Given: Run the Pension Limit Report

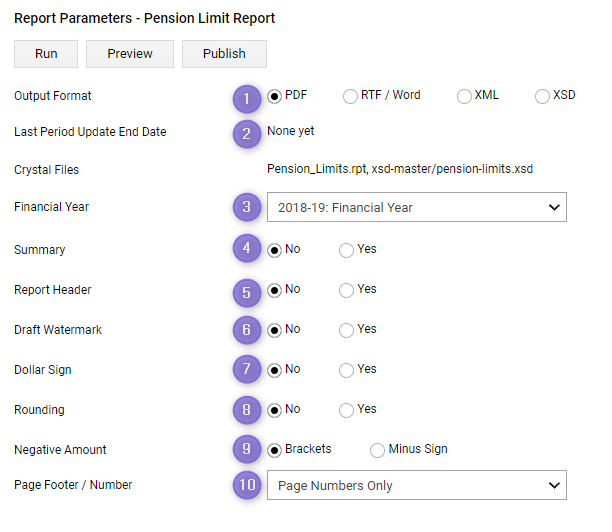Looking at the screenshot, I should pos(46,54).
